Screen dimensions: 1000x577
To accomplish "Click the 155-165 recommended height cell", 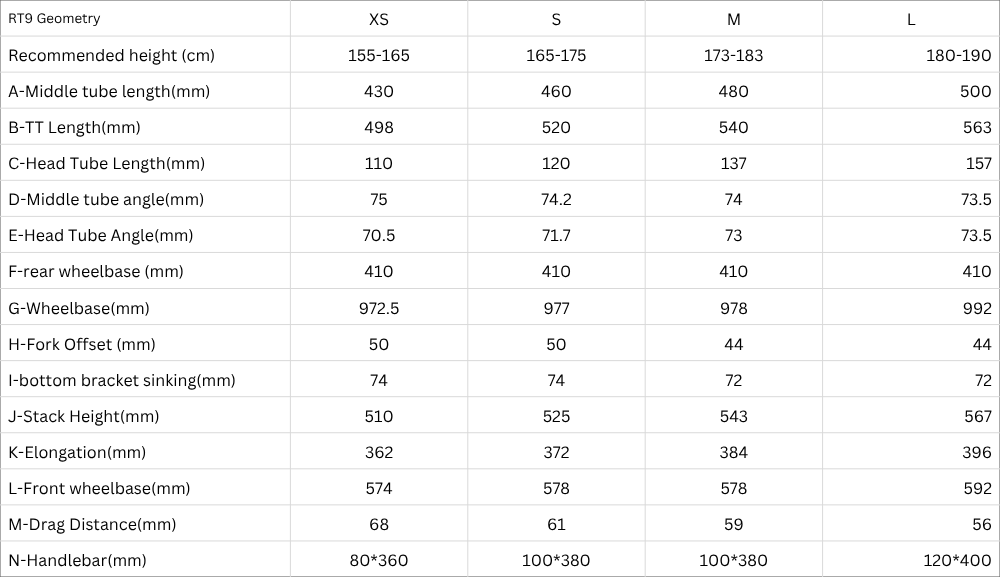I will coord(379,55).
